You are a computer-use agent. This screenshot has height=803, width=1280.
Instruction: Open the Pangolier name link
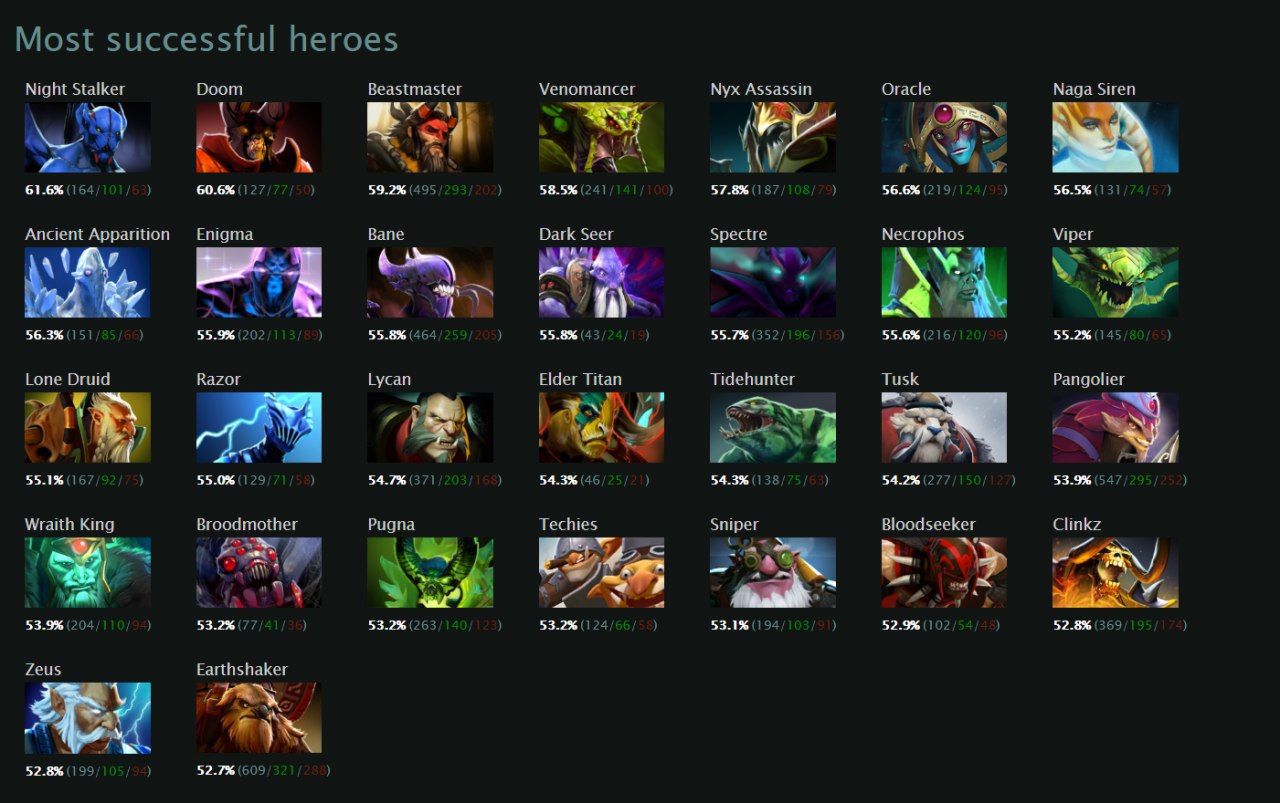[x=1089, y=379]
